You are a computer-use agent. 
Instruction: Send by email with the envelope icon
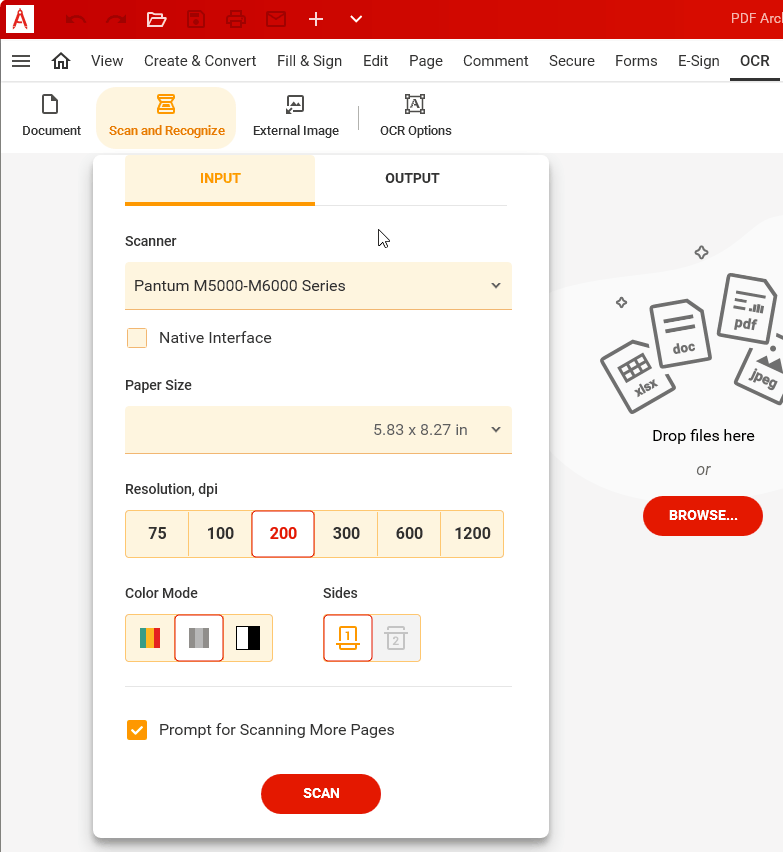(x=276, y=20)
